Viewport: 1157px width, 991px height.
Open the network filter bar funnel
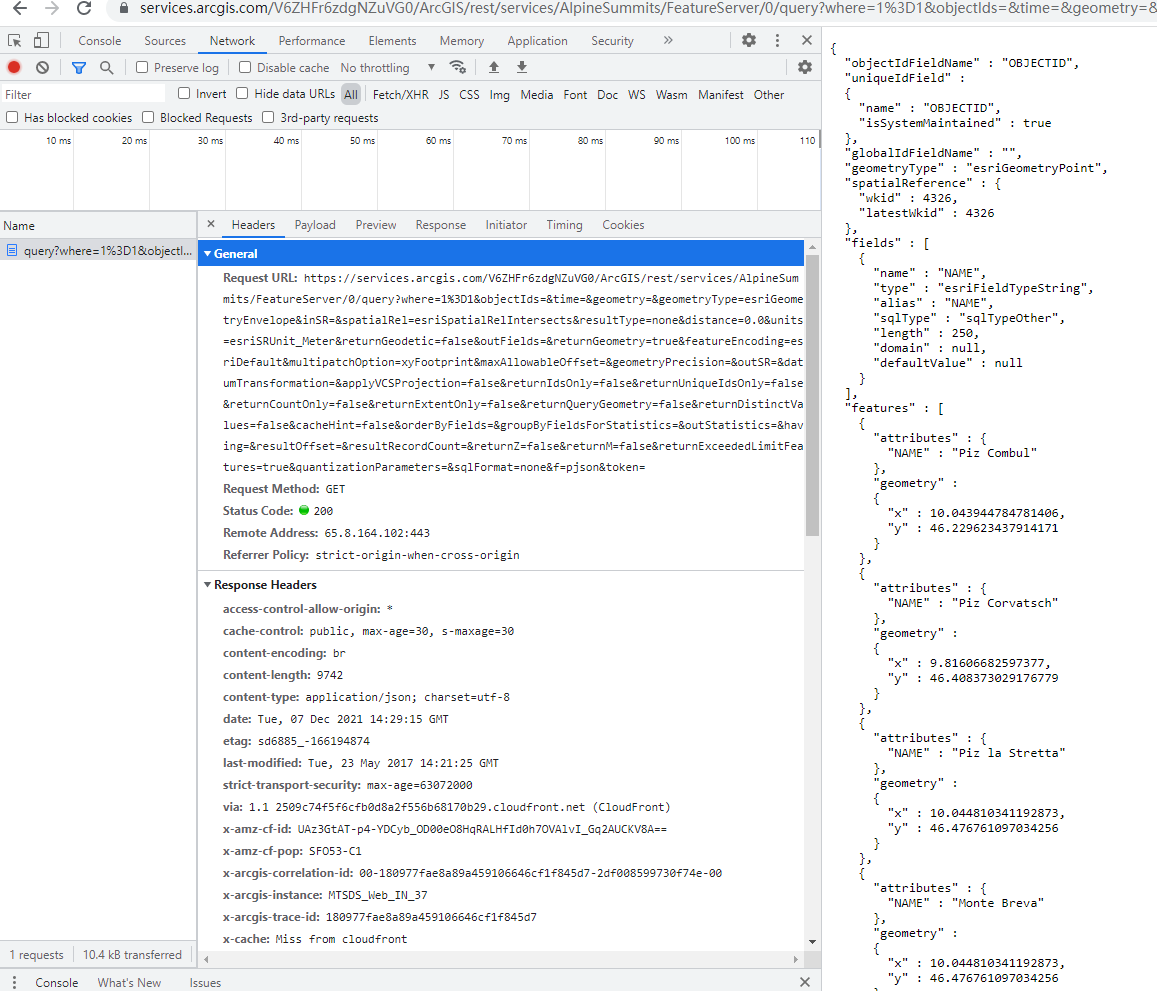click(x=78, y=67)
